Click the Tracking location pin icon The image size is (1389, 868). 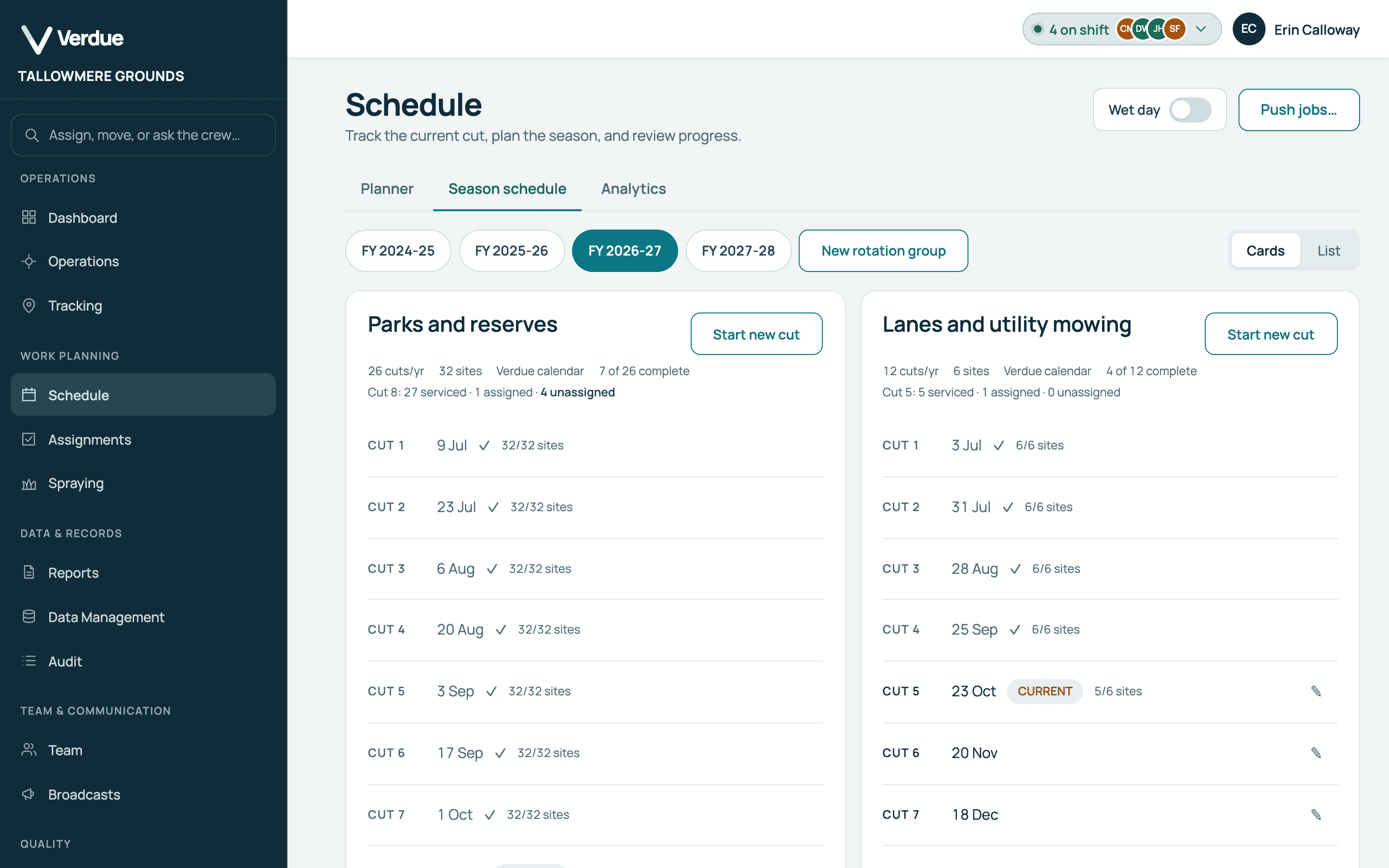[29, 305]
